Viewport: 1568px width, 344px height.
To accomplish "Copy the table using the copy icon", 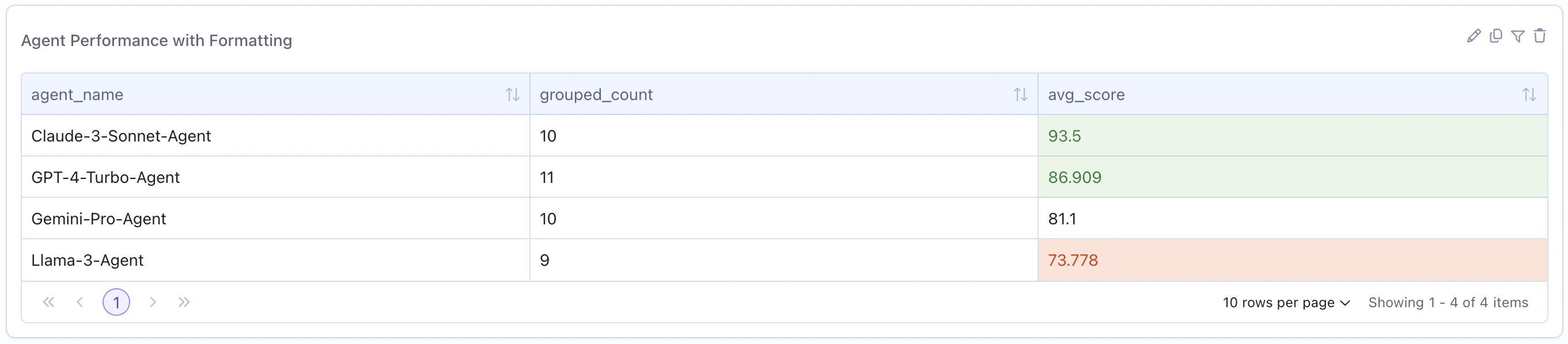I will [1496, 36].
